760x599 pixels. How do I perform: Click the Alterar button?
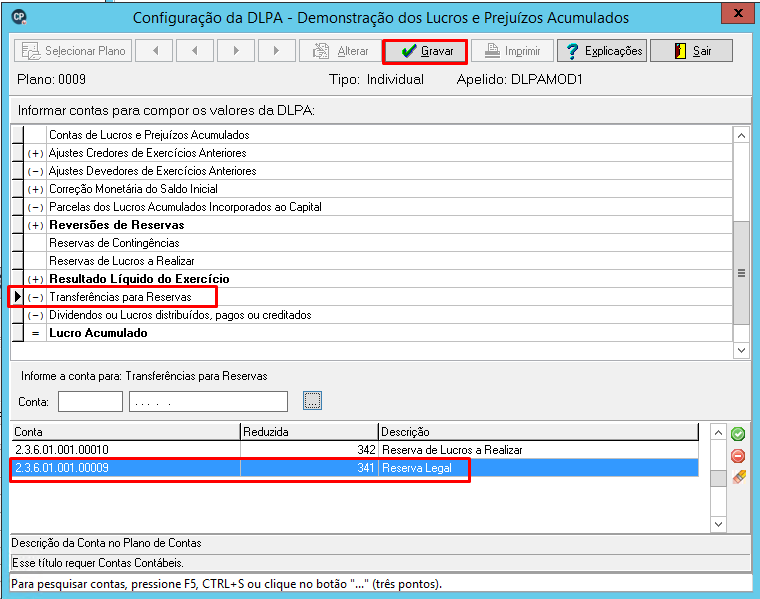[340, 51]
